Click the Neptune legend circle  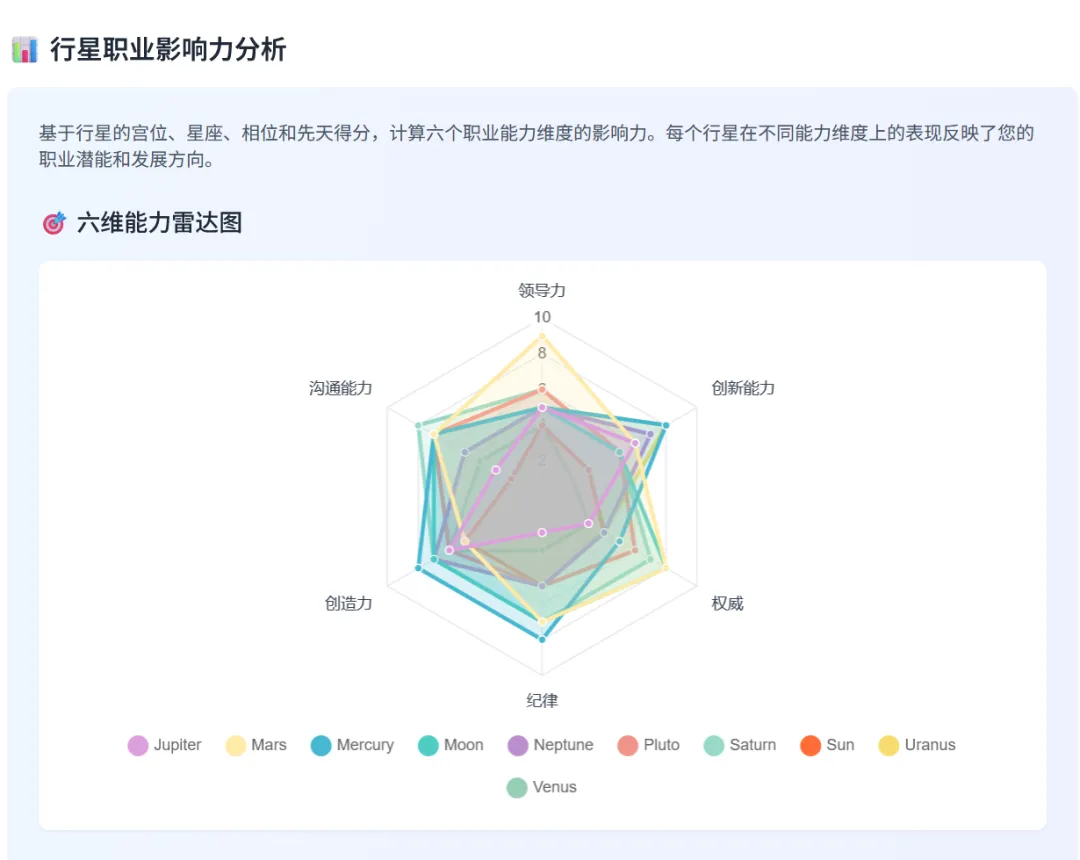(517, 746)
